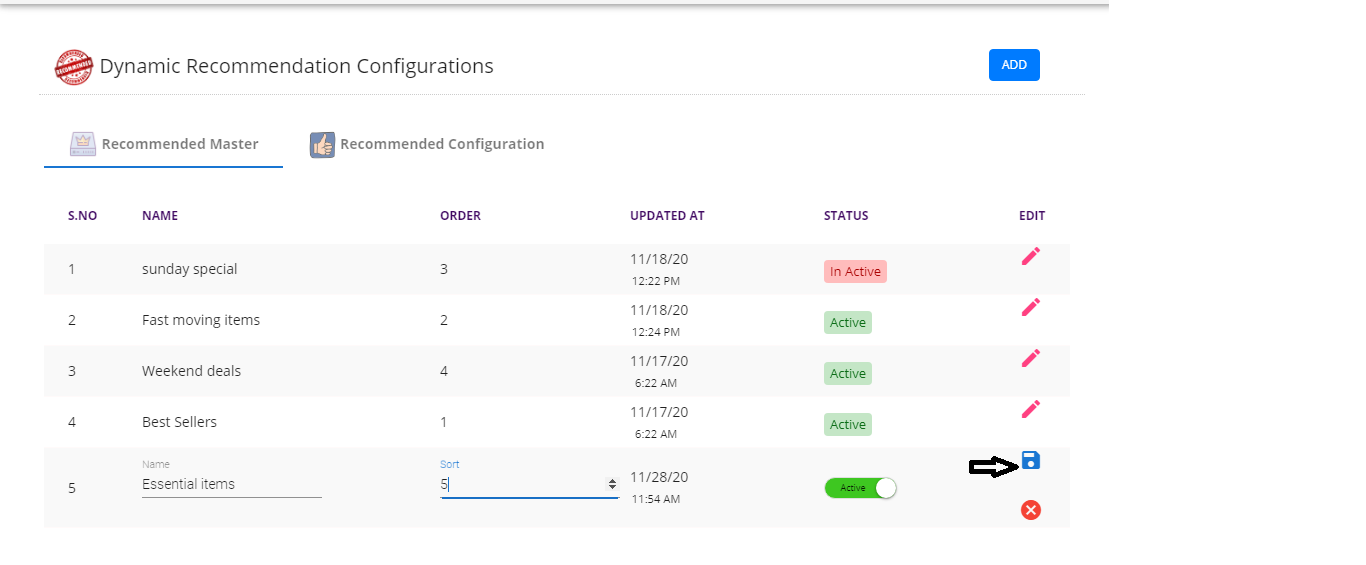Screen dimensions: 1366x565
Task: Click the Recommended Master drawer icon
Action: coord(82,144)
